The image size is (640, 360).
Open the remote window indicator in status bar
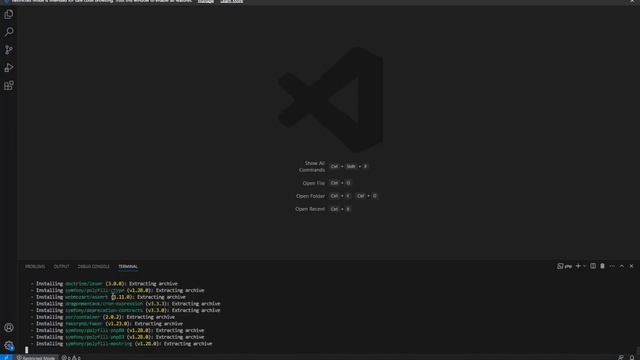[x=7, y=358]
